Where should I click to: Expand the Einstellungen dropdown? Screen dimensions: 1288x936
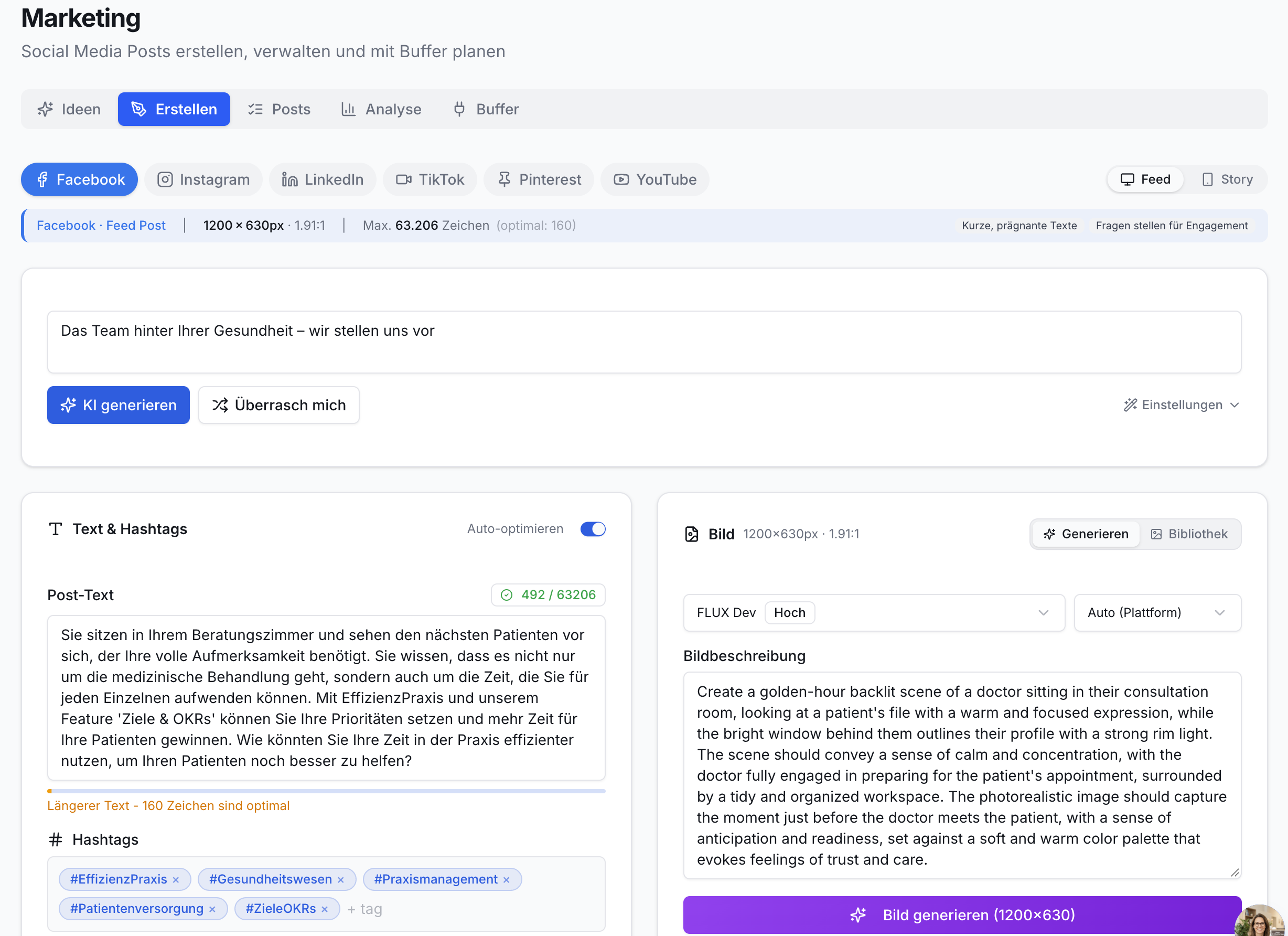(x=1182, y=405)
